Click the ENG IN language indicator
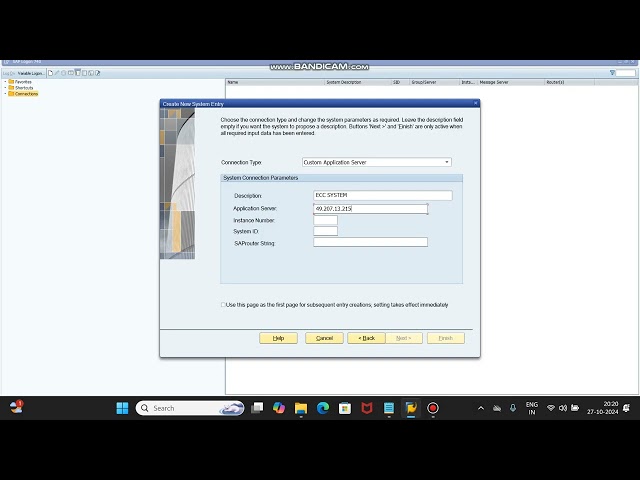Screen dimensions: 640x480 [x=531, y=408]
